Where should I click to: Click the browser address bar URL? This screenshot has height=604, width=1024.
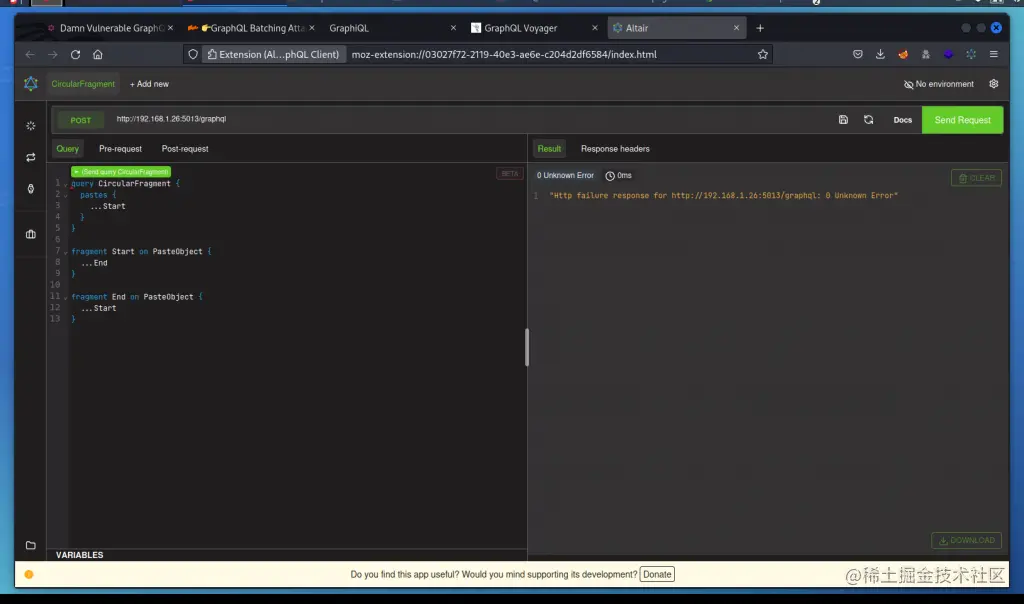504,55
